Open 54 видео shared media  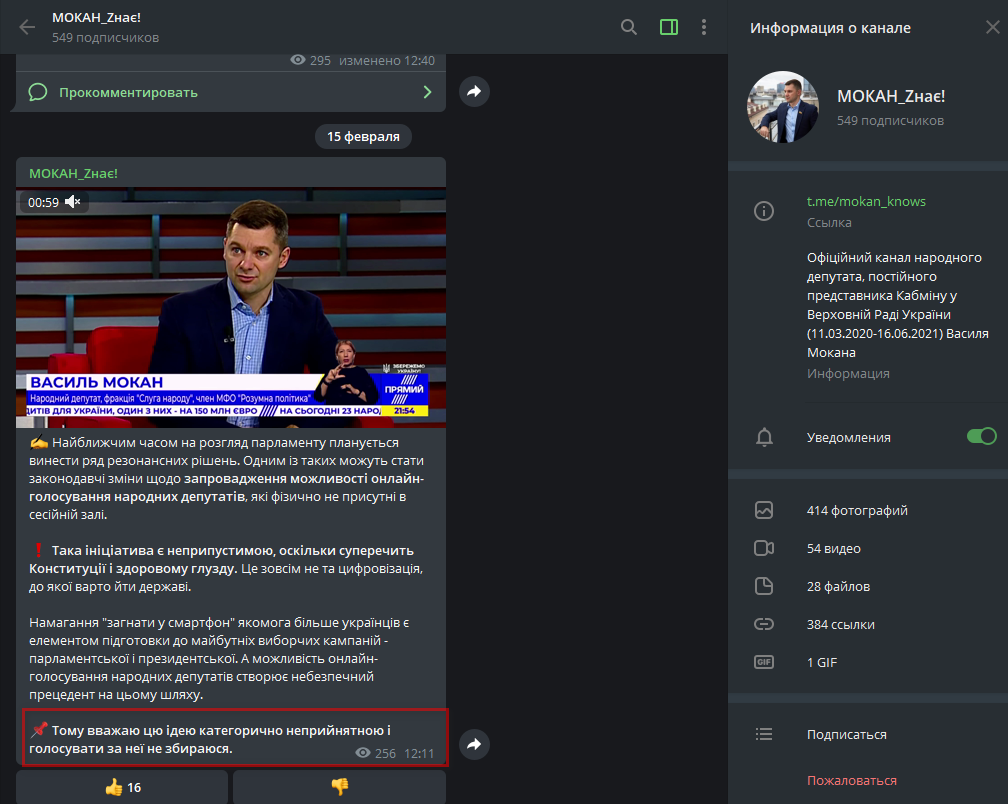[x=833, y=548]
